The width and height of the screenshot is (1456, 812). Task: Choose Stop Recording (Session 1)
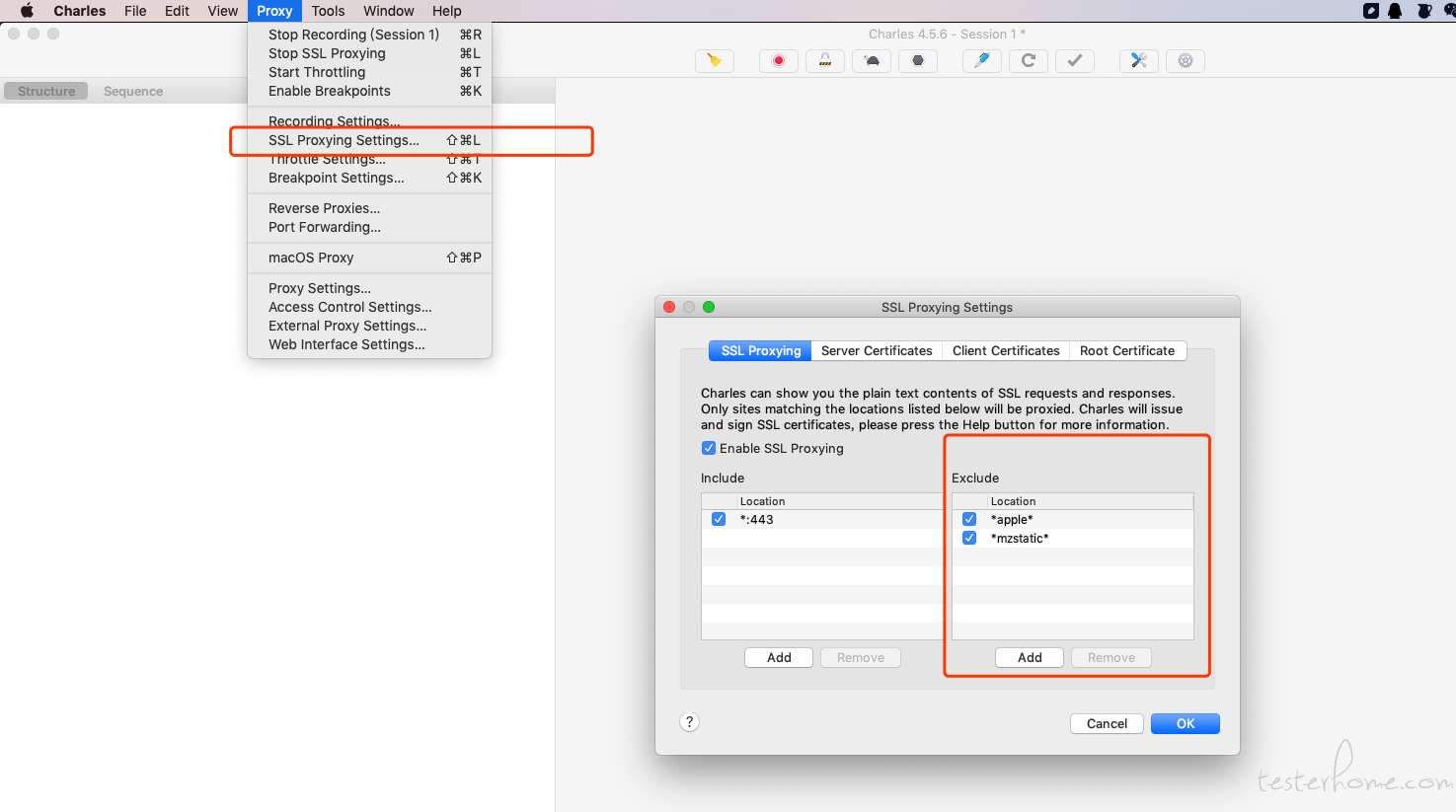(x=369, y=35)
